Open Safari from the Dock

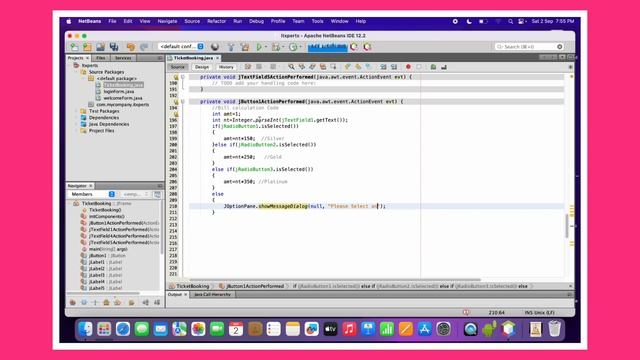pyautogui.click(x=123, y=329)
